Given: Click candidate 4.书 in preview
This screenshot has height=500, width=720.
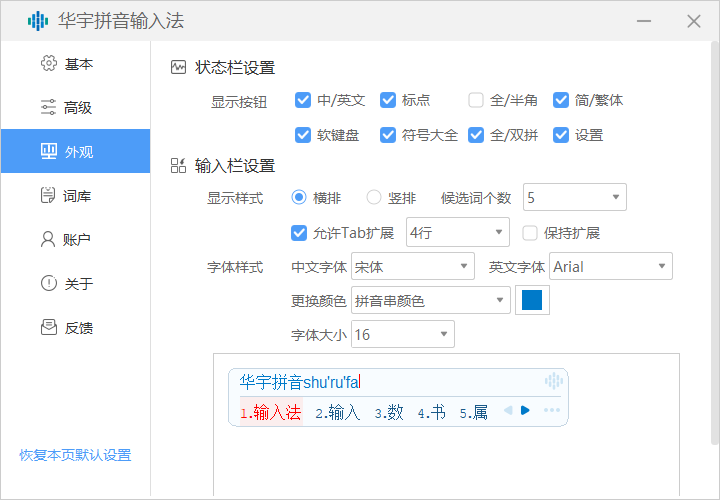Looking at the screenshot, I should (431, 412).
